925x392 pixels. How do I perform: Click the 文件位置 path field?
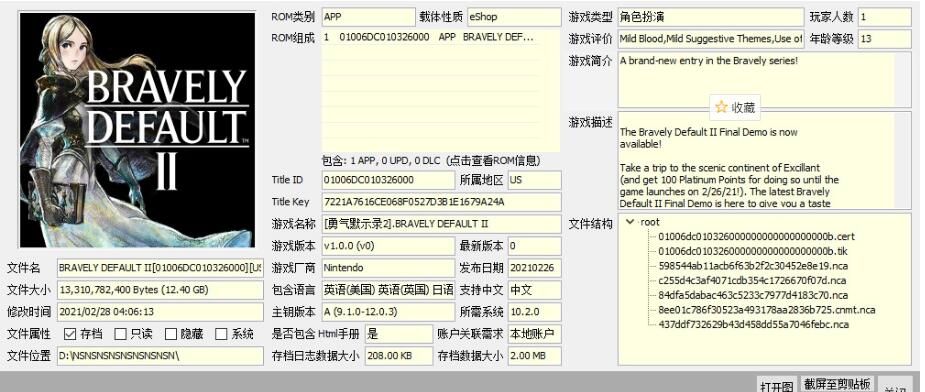click(x=160, y=356)
